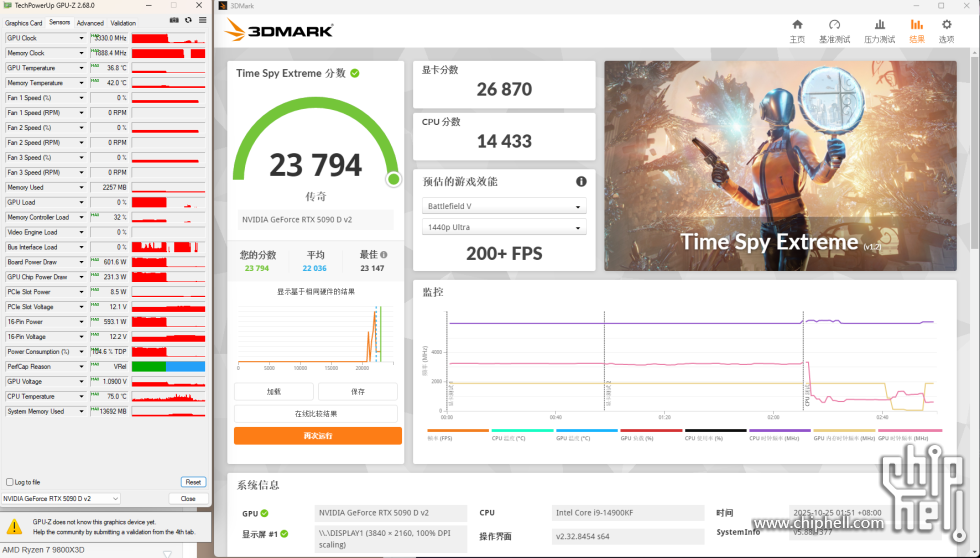Open the stress test (压力测试) icon
Viewport: 980px width, 558px height.
click(x=879, y=30)
